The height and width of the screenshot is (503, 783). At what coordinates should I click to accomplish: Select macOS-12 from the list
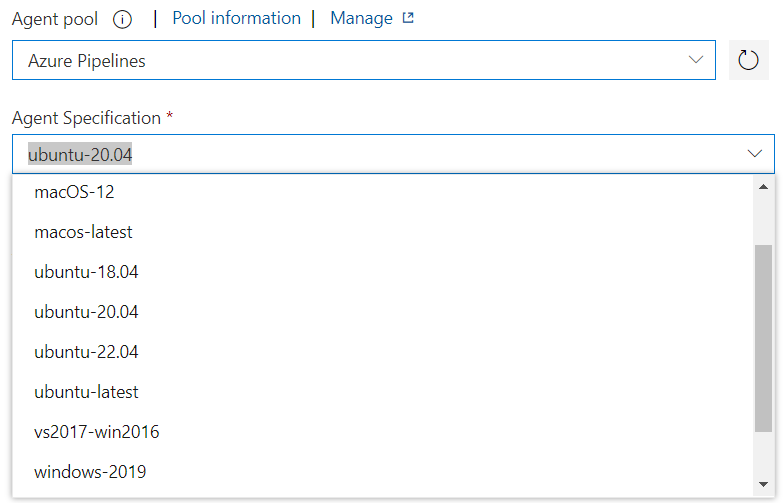click(383, 192)
